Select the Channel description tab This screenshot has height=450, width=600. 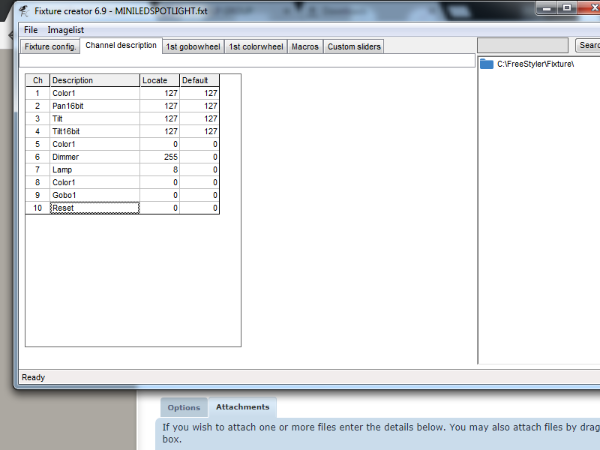pyautogui.click(x=121, y=46)
